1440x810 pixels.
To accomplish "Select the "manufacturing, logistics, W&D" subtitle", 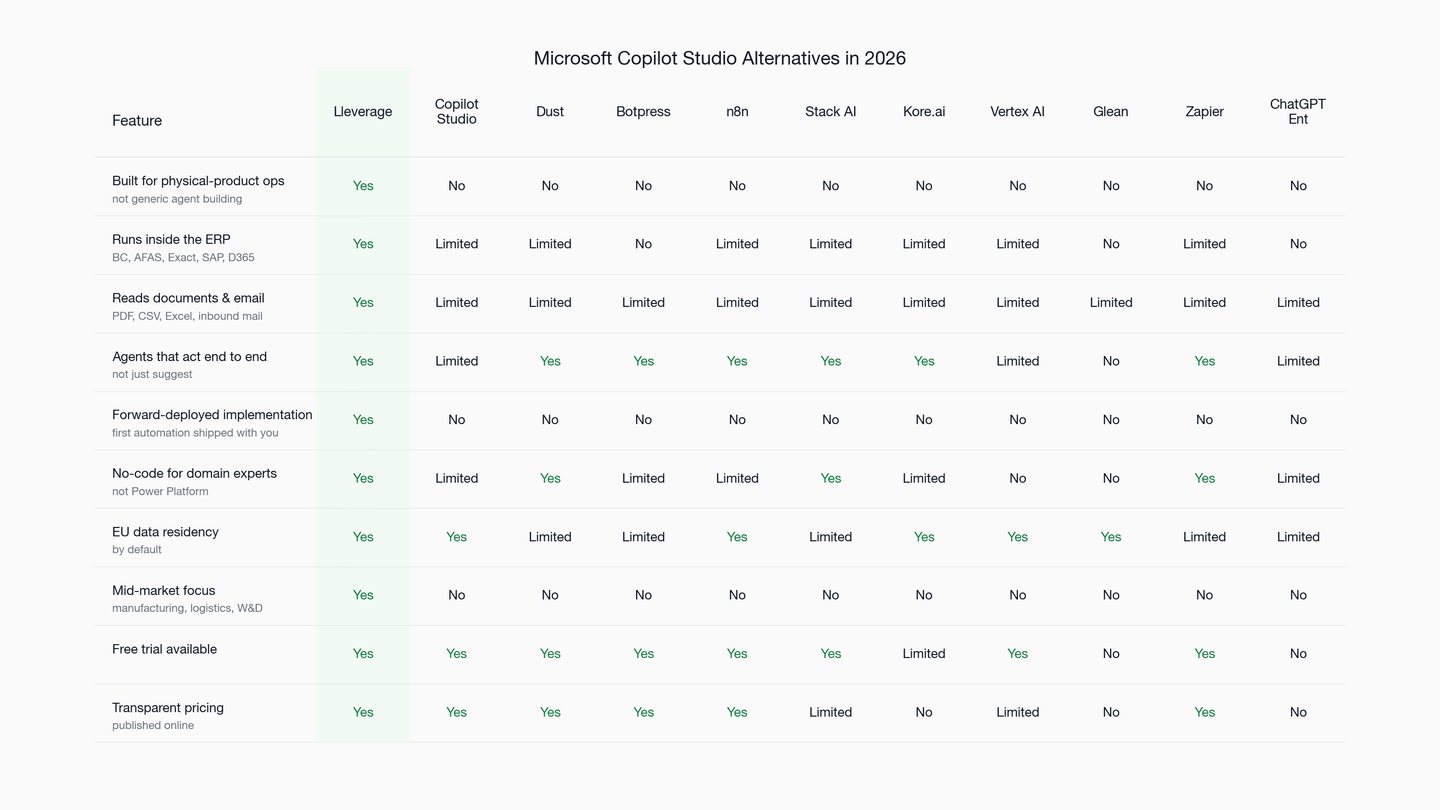I will [x=187, y=609].
